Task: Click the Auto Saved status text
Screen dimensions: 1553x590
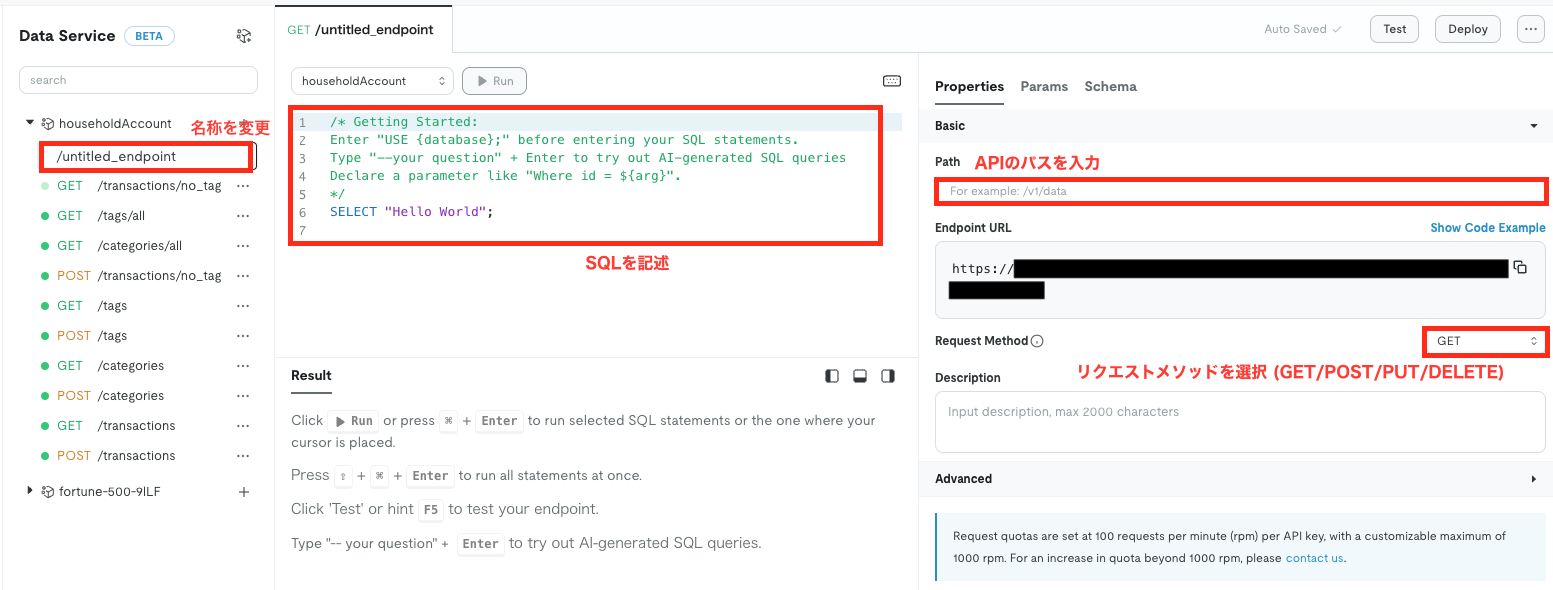Action: [x=1302, y=29]
